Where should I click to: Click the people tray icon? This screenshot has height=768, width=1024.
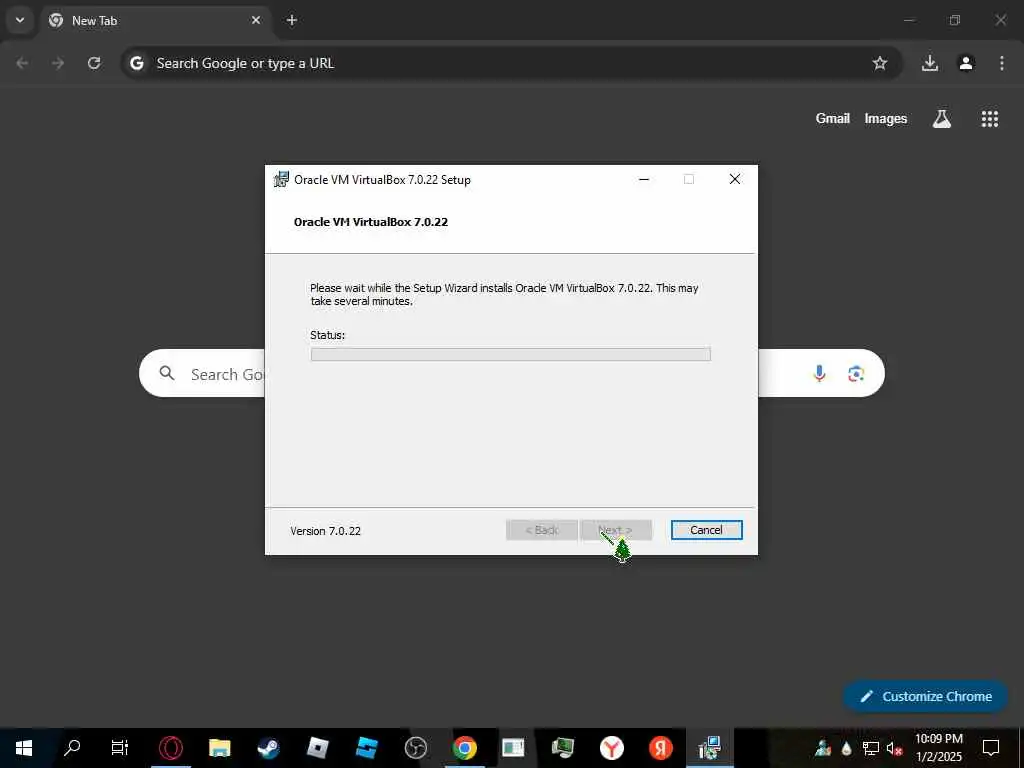pyautogui.click(x=823, y=748)
